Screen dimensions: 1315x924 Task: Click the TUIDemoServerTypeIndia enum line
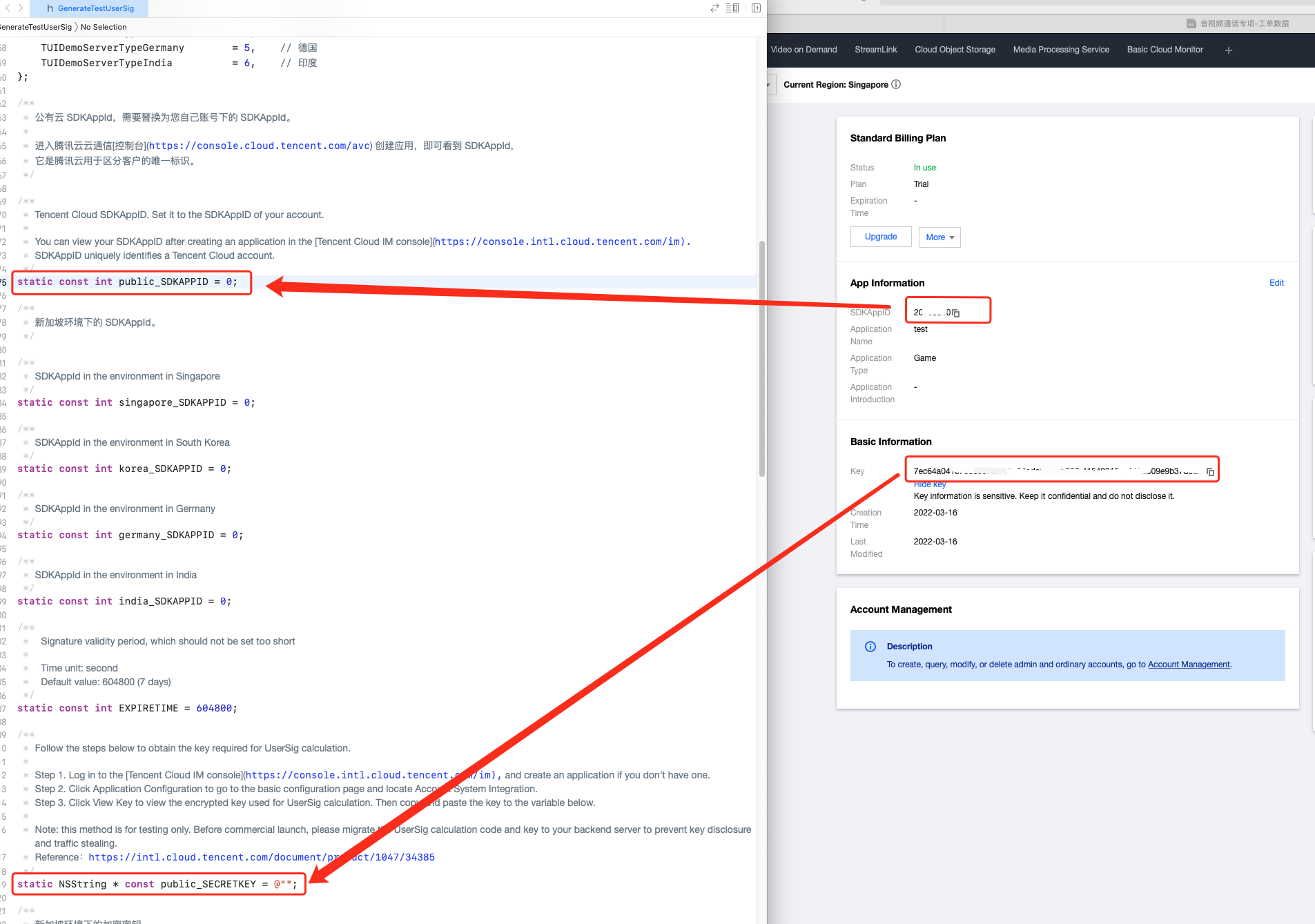pyautogui.click(x=179, y=63)
